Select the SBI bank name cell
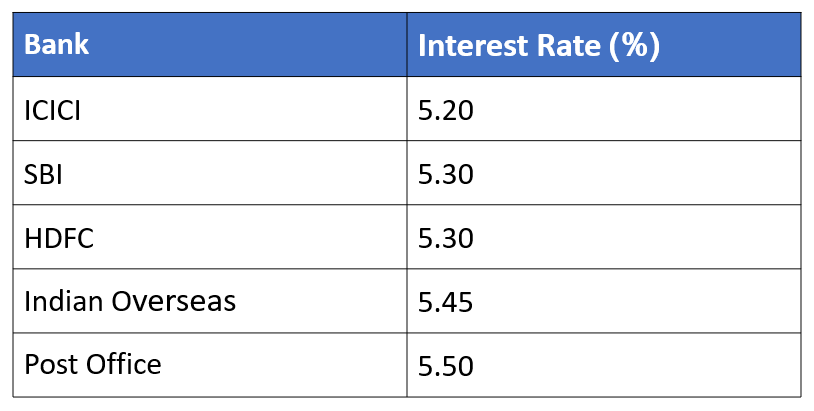Image resolution: width=814 pixels, height=411 pixels. [43, 174]
